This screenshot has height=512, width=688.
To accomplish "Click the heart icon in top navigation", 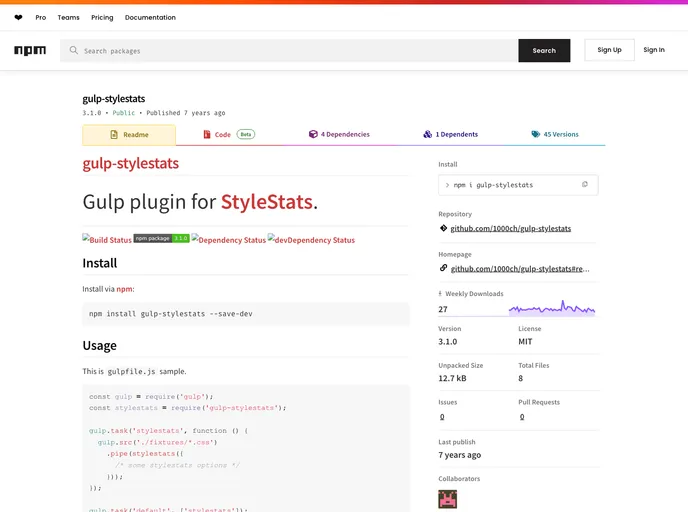I will pos(18,18).
